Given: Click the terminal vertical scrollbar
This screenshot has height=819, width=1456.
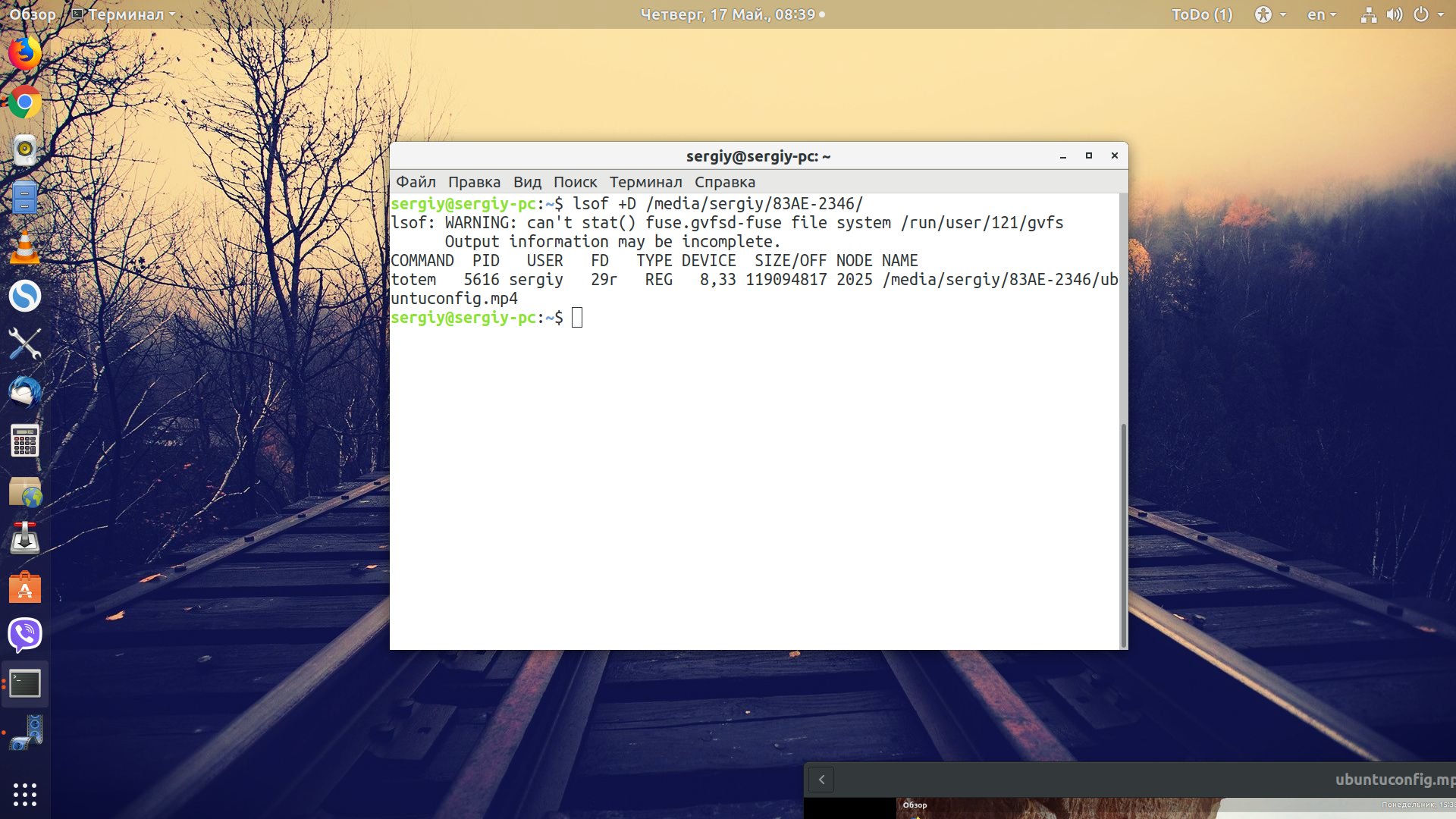Looking at the screenshot, I should point(1123,535).
